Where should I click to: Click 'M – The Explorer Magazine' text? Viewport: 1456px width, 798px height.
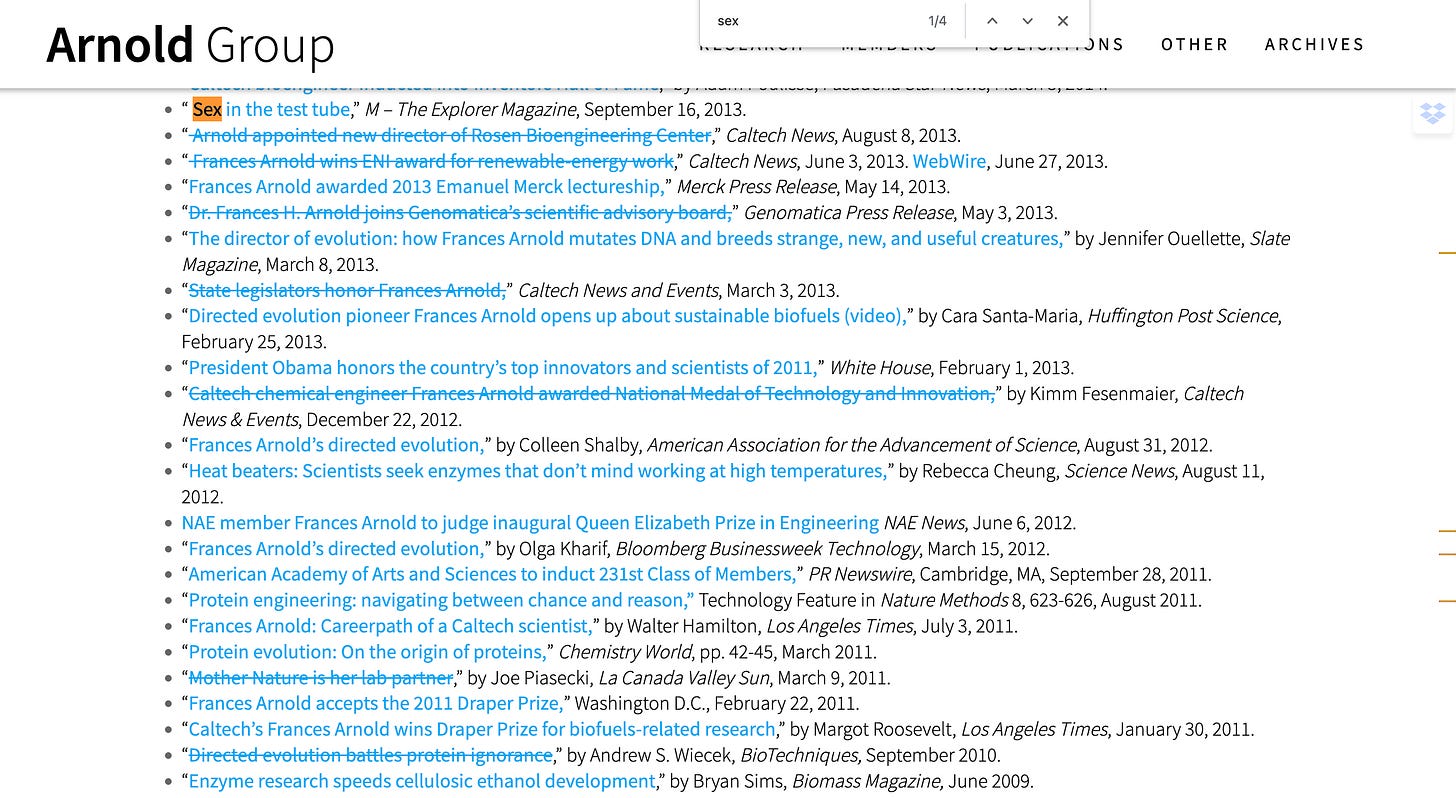pos(470,109)
